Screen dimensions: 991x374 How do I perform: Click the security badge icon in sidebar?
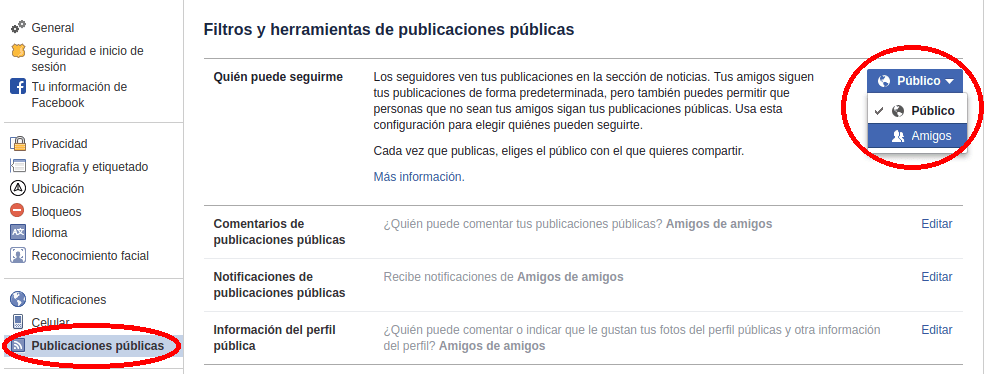pos(18,51)
